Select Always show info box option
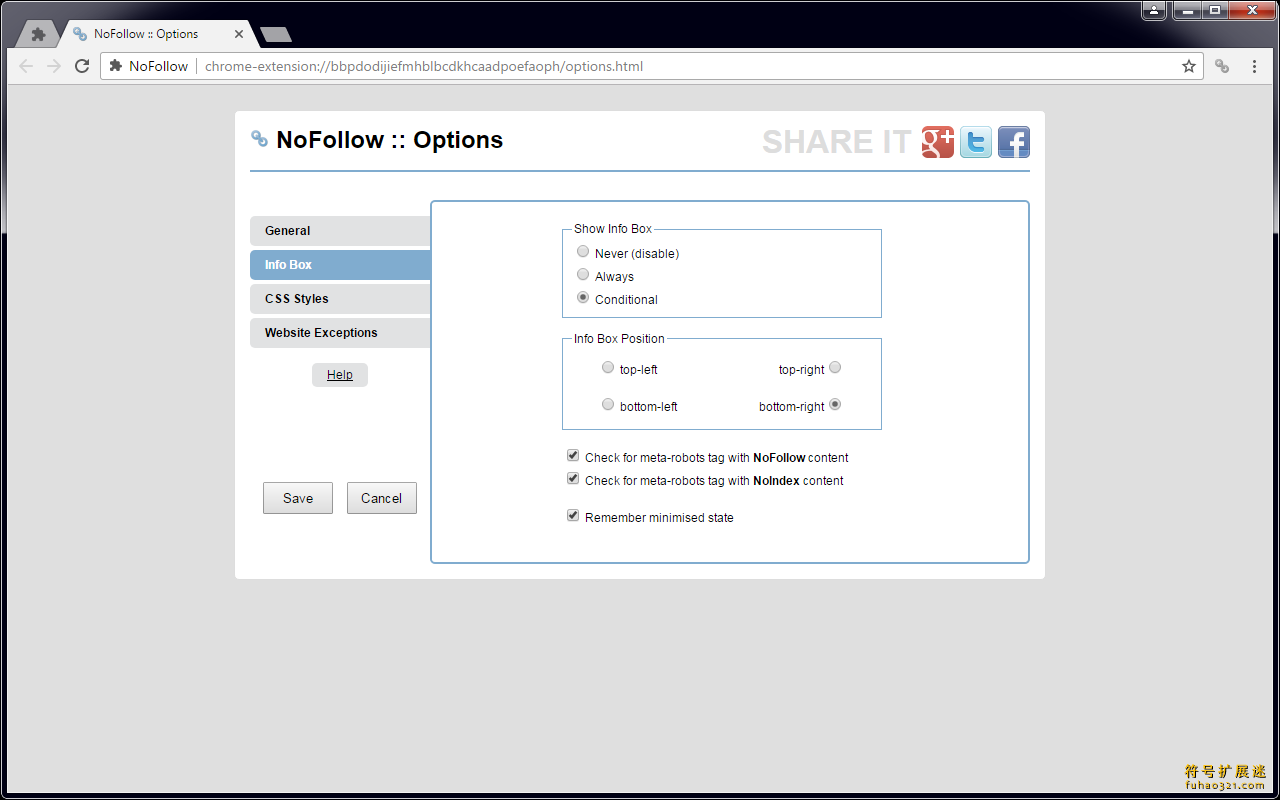 click(x=583, y=275)
